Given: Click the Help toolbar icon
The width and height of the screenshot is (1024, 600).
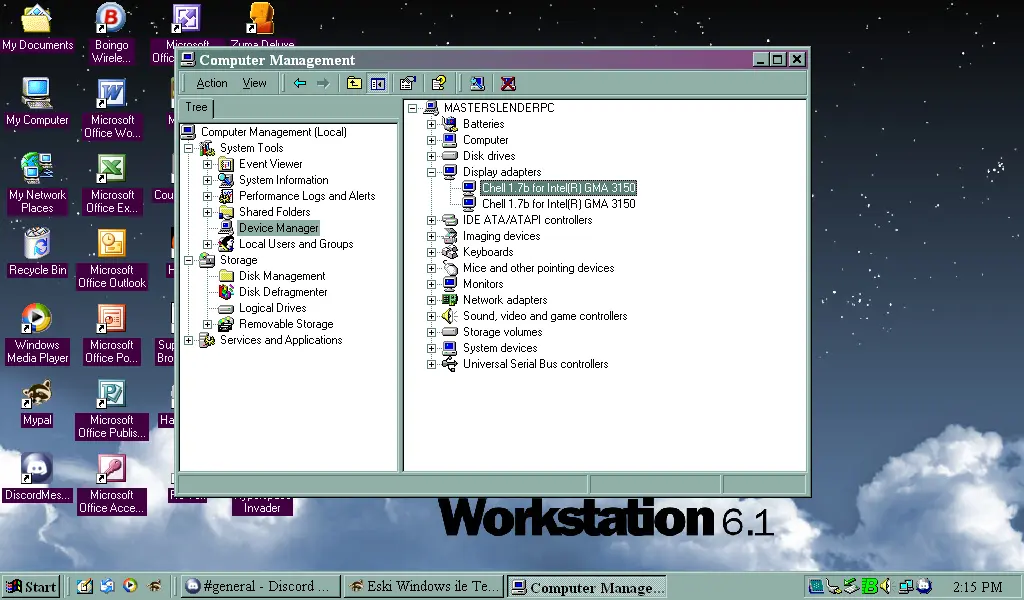Looking at the screenshot, I should pos(439,83).
